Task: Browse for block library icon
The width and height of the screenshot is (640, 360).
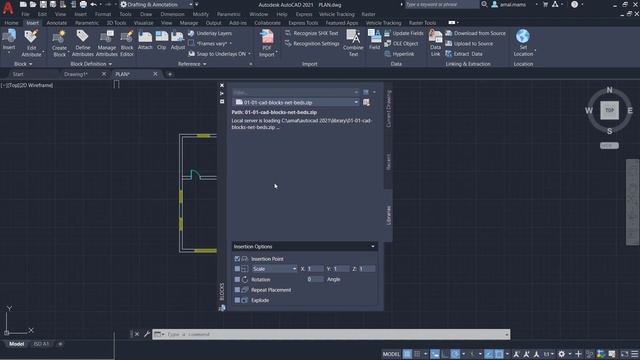Action: point(366,102)
